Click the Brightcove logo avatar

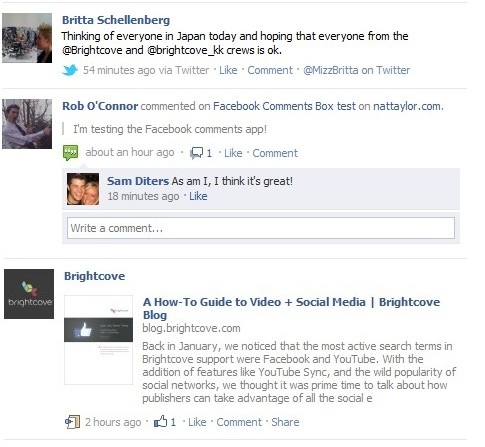point(29,294)
